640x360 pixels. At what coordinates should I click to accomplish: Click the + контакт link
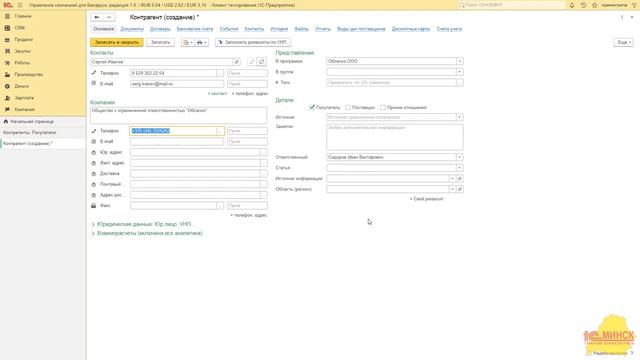click(217, 93)
